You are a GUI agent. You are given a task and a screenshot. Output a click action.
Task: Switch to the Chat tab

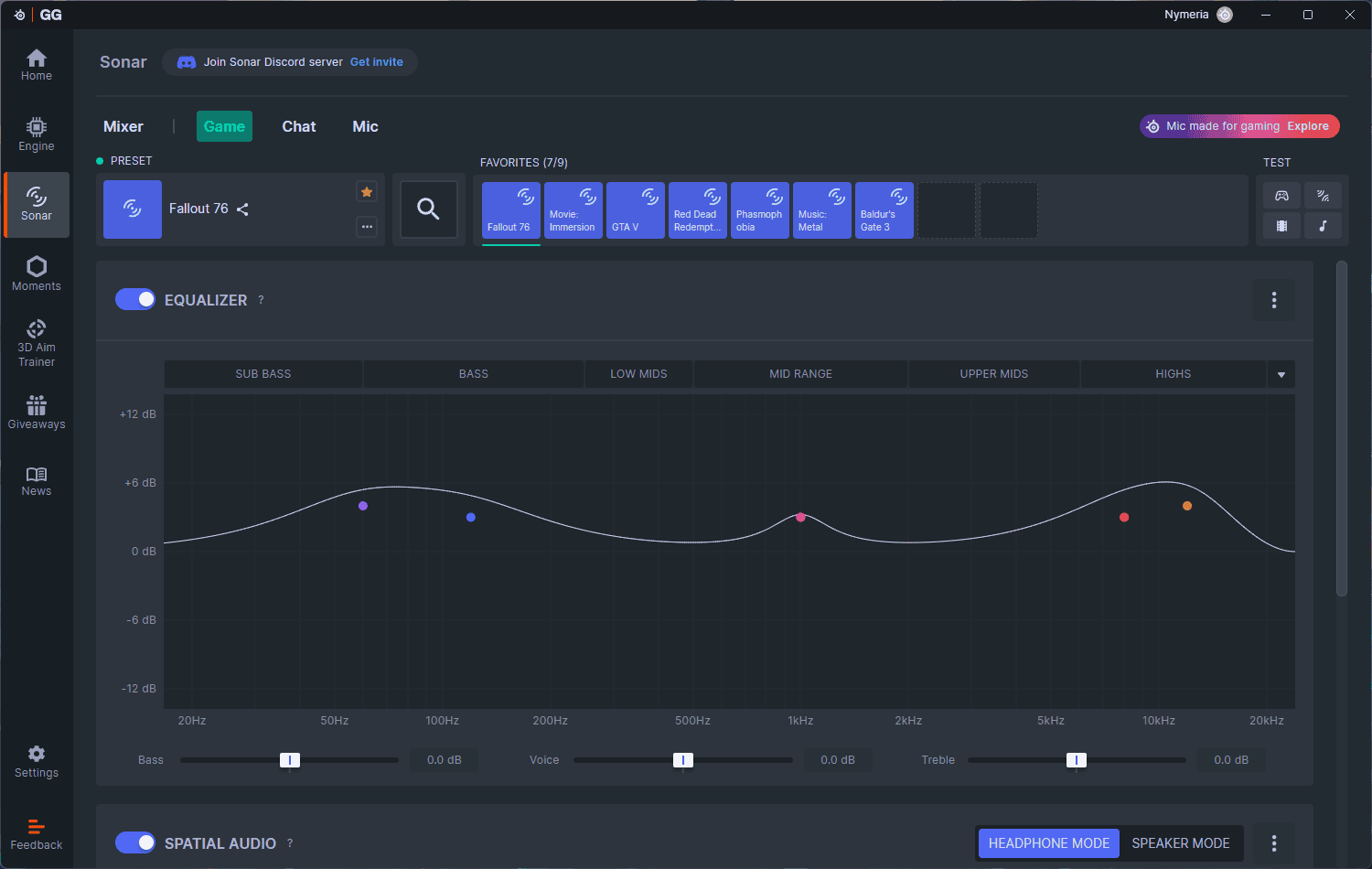click(x=298, y=126)
